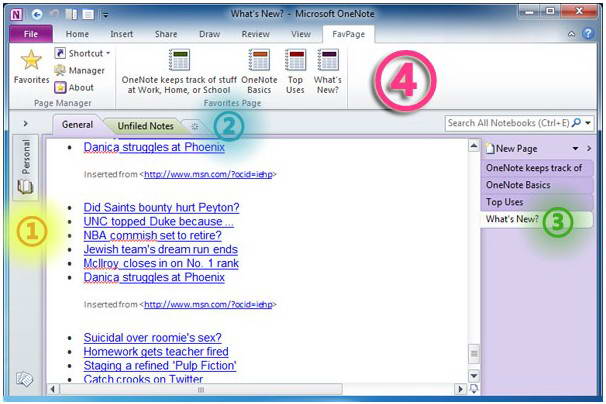Viewport: 606px width, 404px height.
Task: Click the Undo icon in quick access toolbar
Action: (54, 14)
